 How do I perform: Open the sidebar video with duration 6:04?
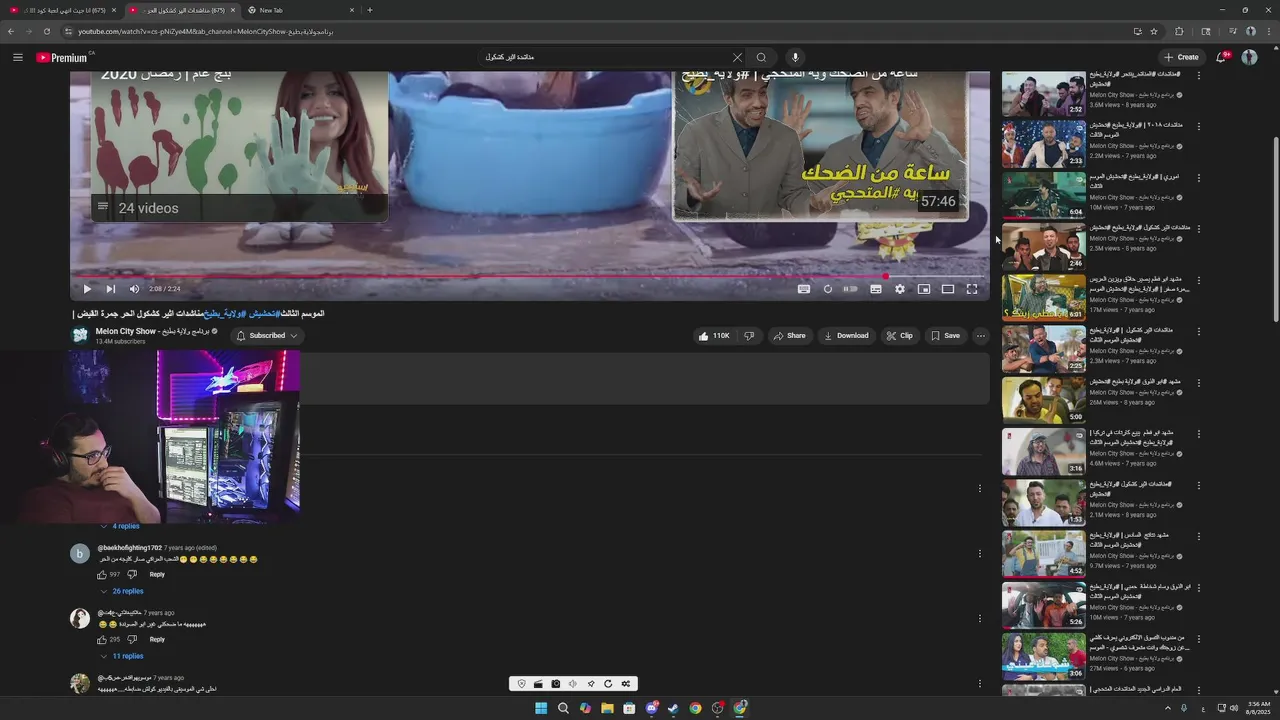(1044, 195)
